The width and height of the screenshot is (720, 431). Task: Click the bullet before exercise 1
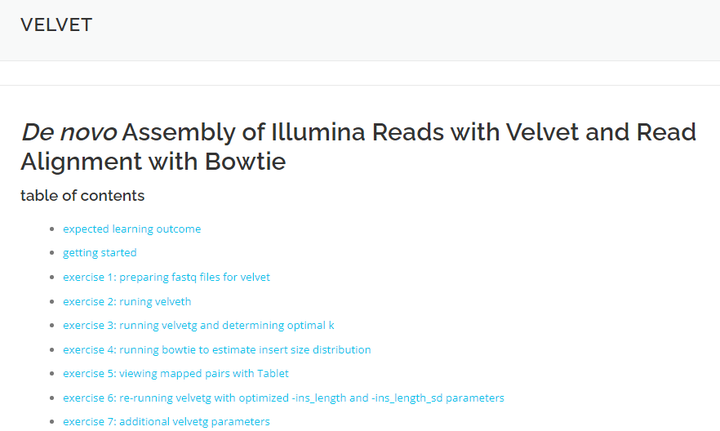(x=51, y=278)
